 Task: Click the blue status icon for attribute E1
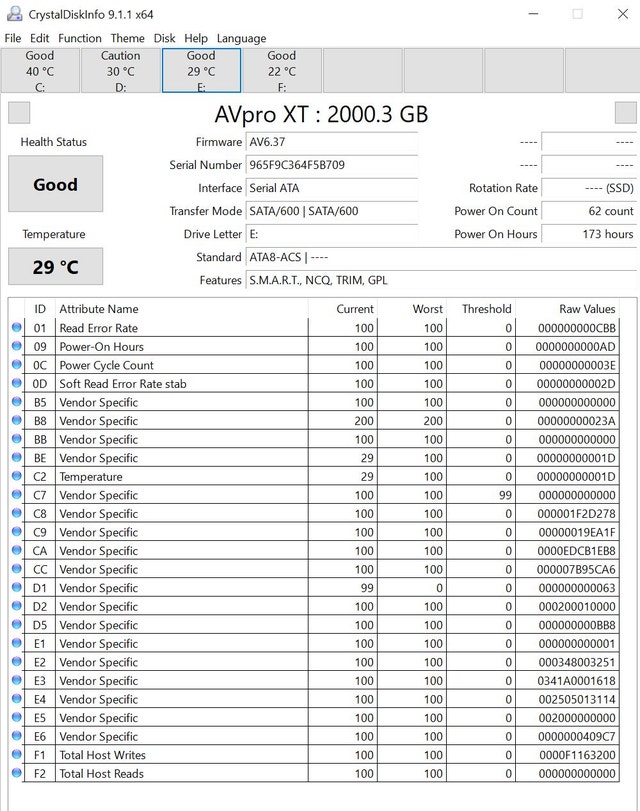pos(17,643)
